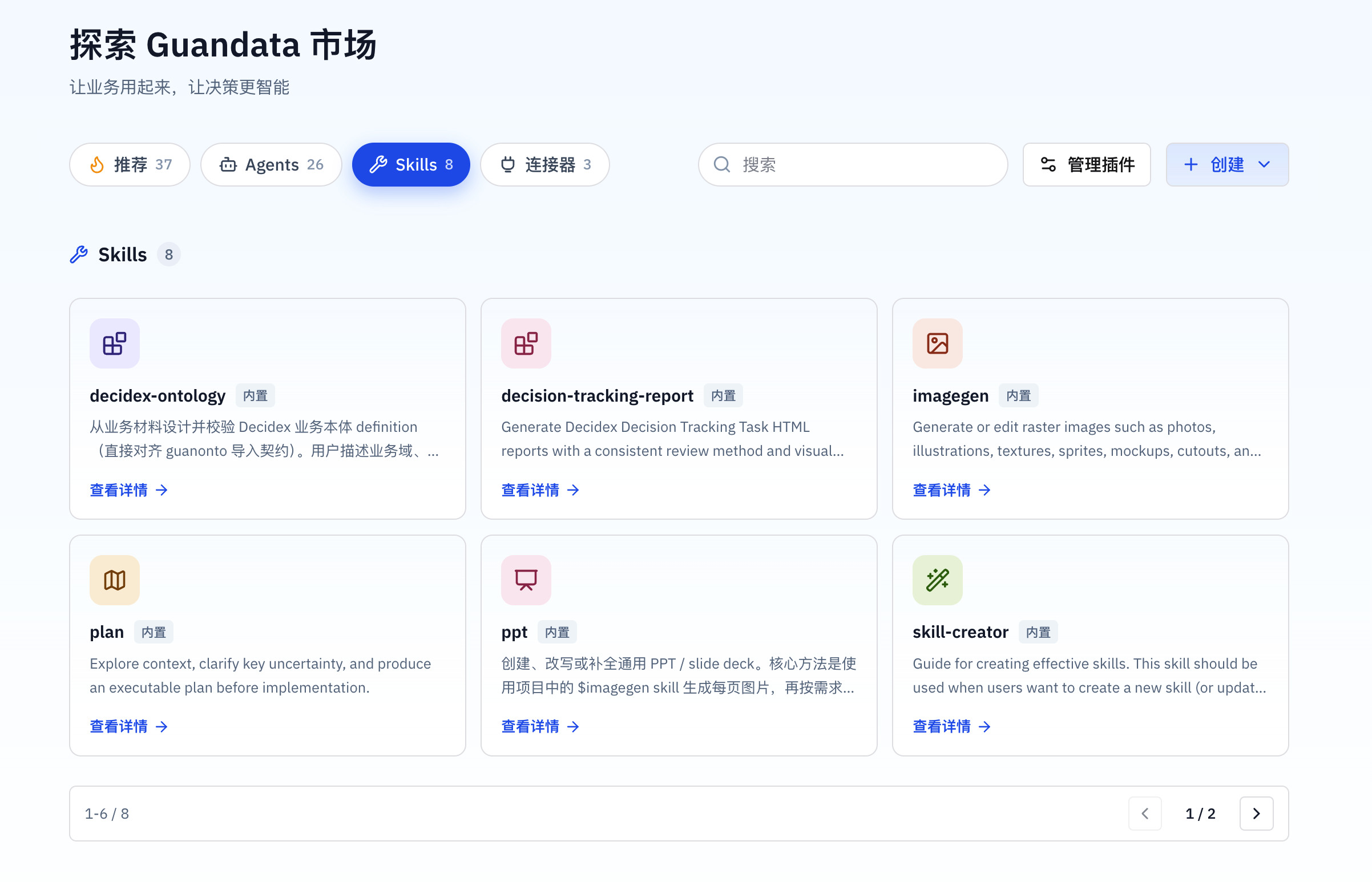Image resolution: width=1372 pixels, height=882 pixels.
Task: Click the plan description text
Action: [x=260, y=675]
